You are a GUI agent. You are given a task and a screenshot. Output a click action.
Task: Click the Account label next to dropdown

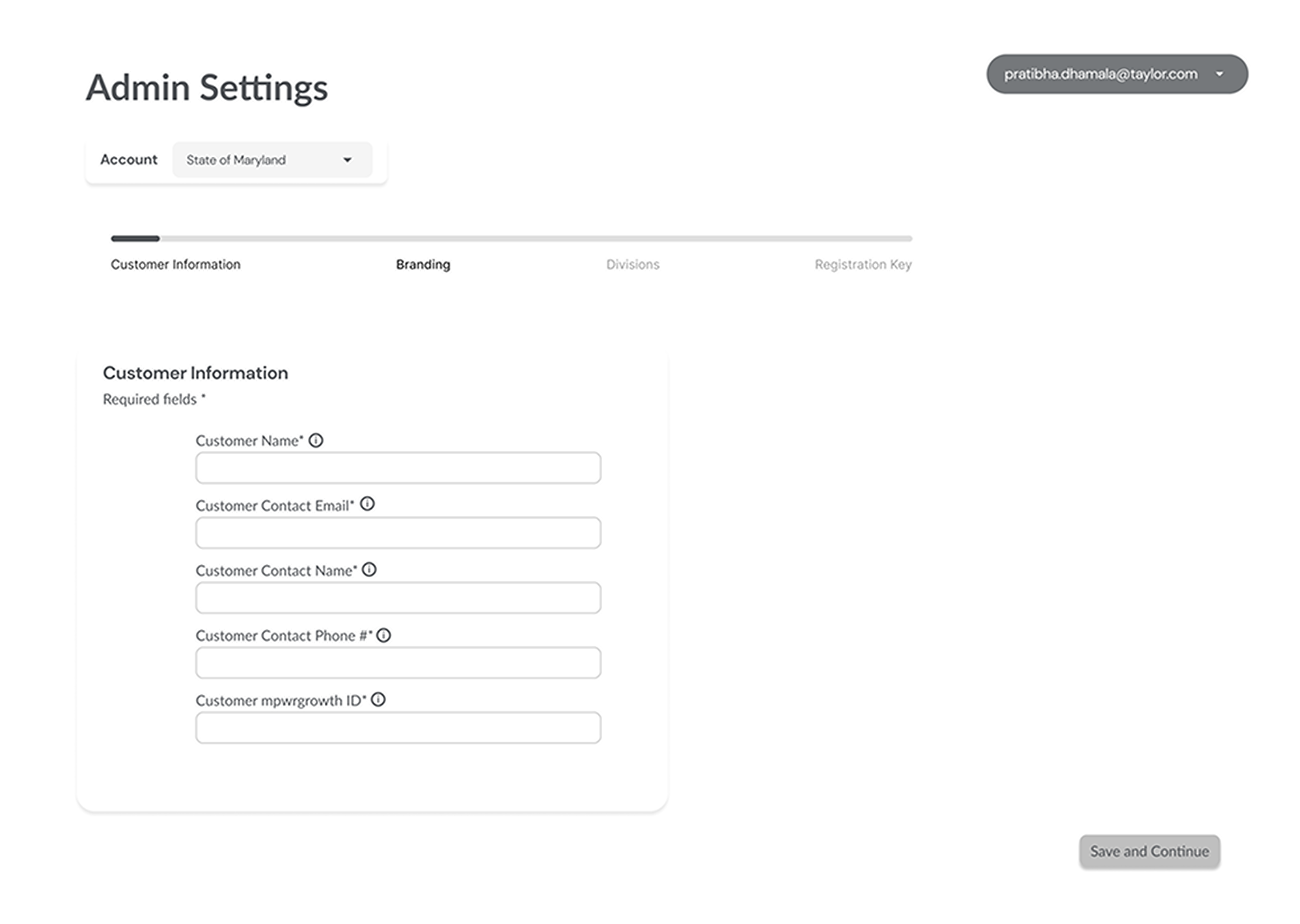coord(129,160)
